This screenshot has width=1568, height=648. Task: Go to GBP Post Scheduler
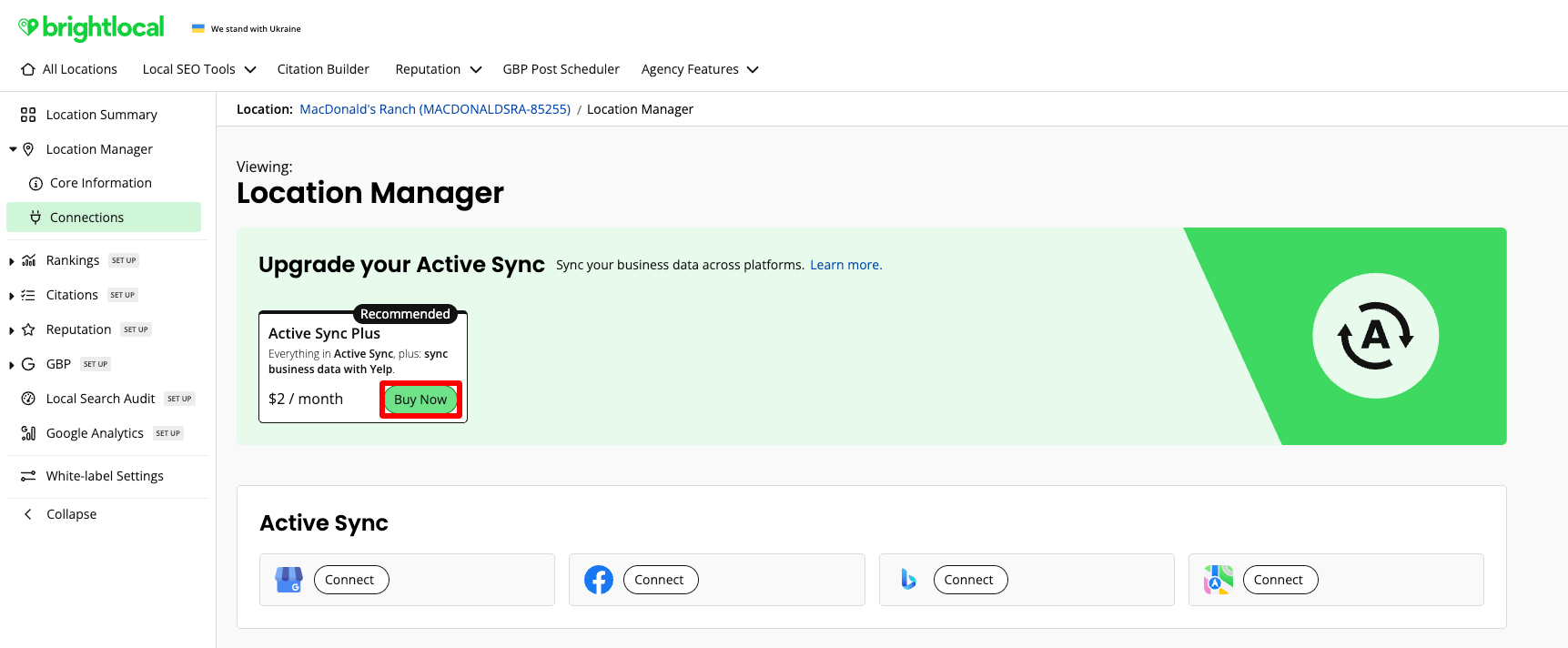point(561,69)
